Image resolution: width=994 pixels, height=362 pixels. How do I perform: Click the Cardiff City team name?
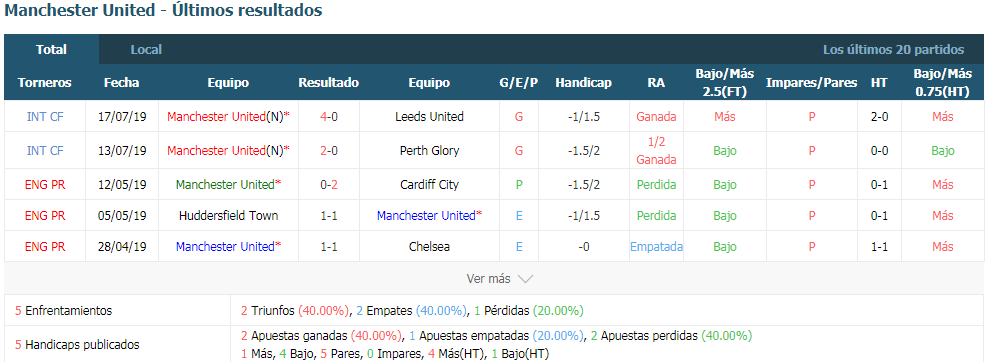(429, 185)
